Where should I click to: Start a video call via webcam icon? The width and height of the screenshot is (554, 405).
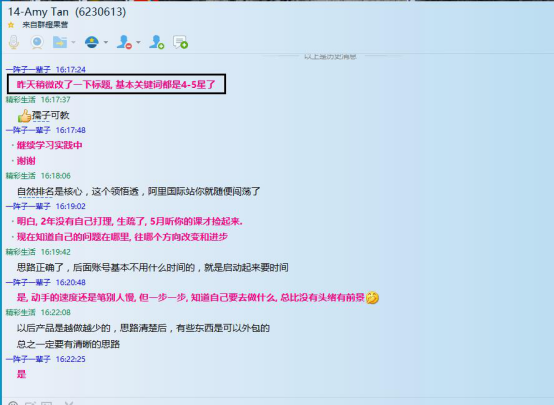click(x=37, y=42)
